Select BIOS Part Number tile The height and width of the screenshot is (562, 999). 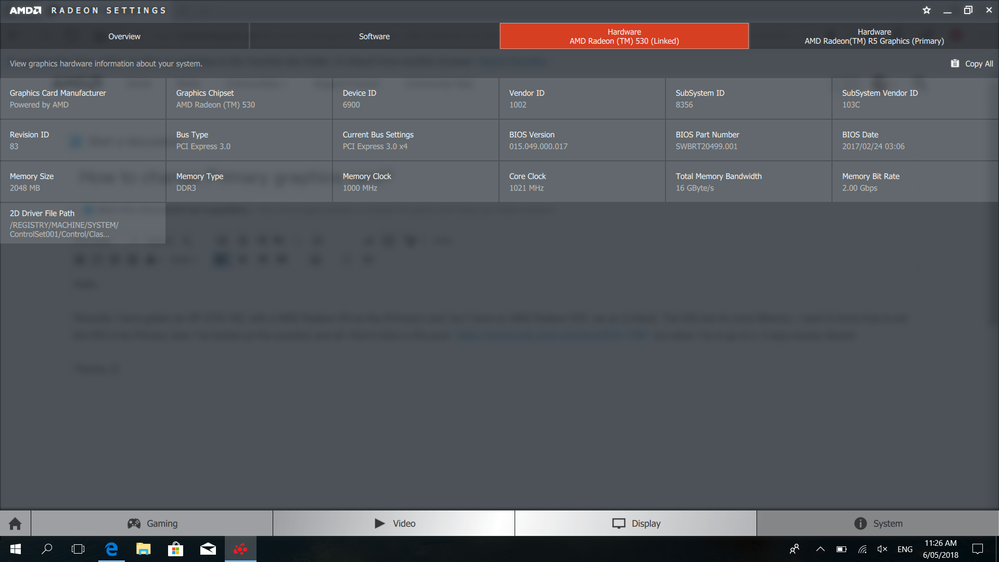click(749, 140)
